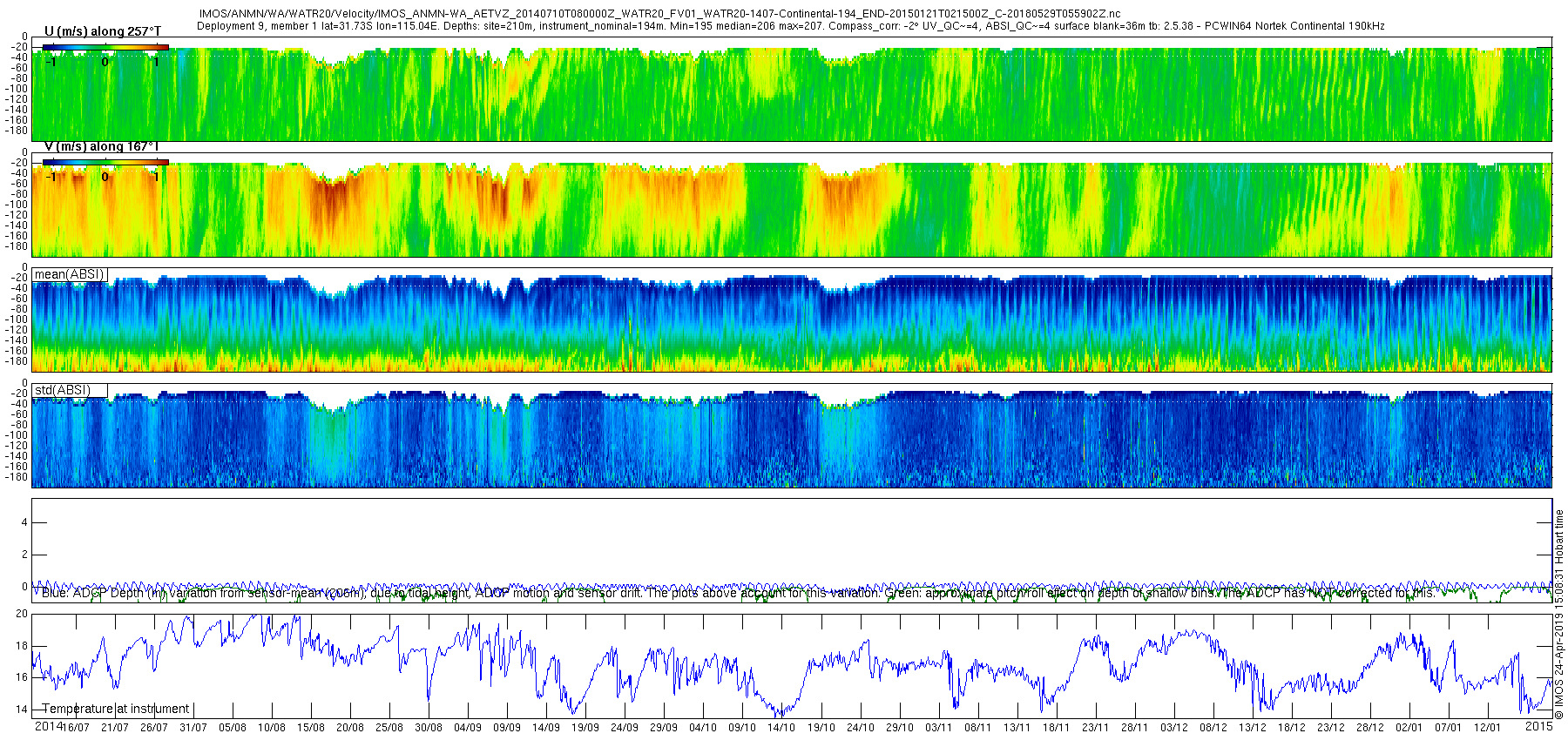Click the U velocity colorbar in the top panel

(105, 47)
